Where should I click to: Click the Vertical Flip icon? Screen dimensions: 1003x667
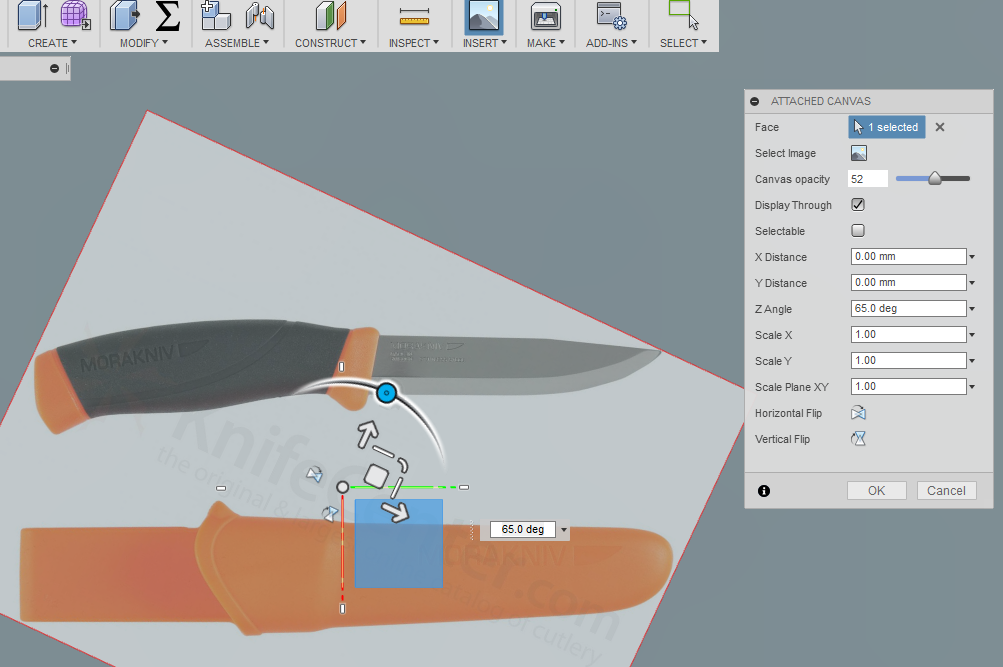tap(858, 438)
